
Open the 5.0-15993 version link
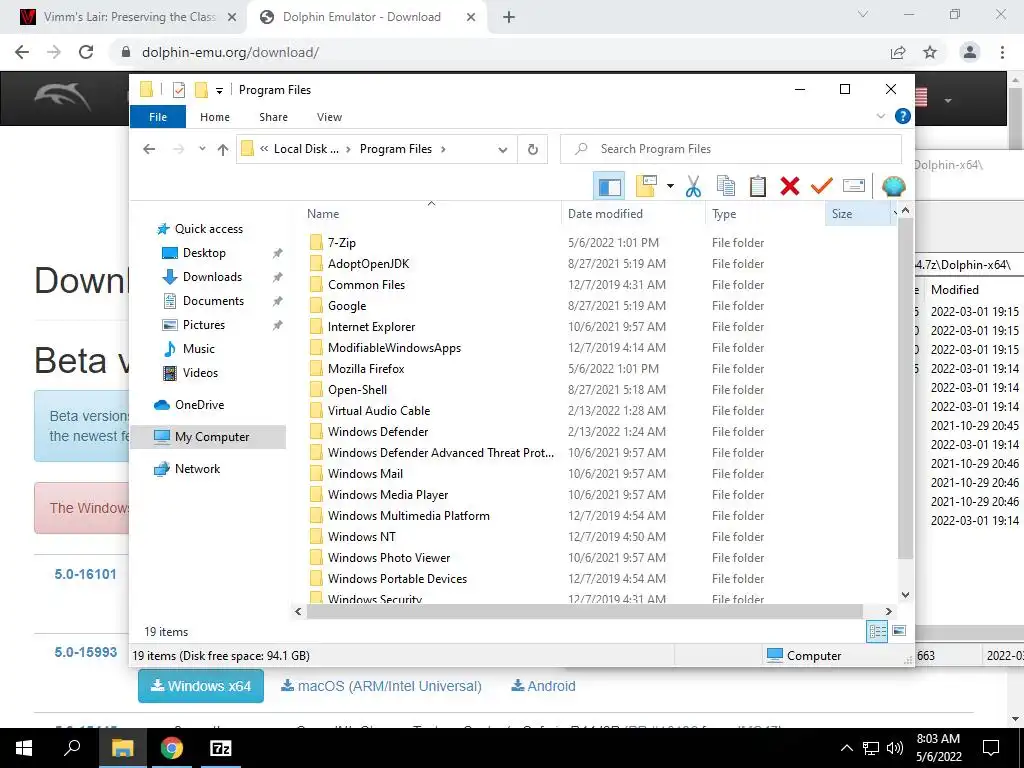click(86, 652)
